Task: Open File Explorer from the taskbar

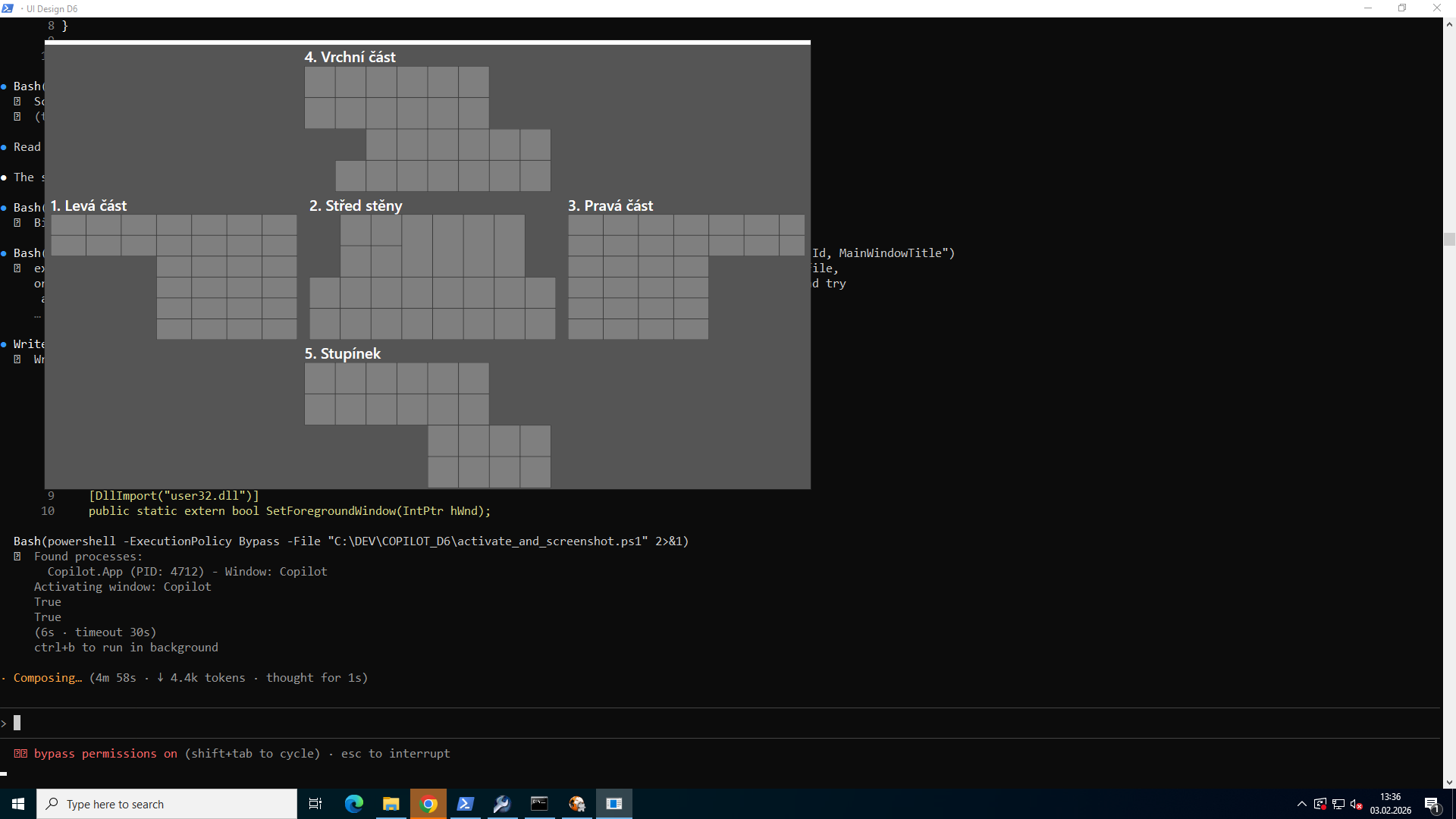Action: 391,804
